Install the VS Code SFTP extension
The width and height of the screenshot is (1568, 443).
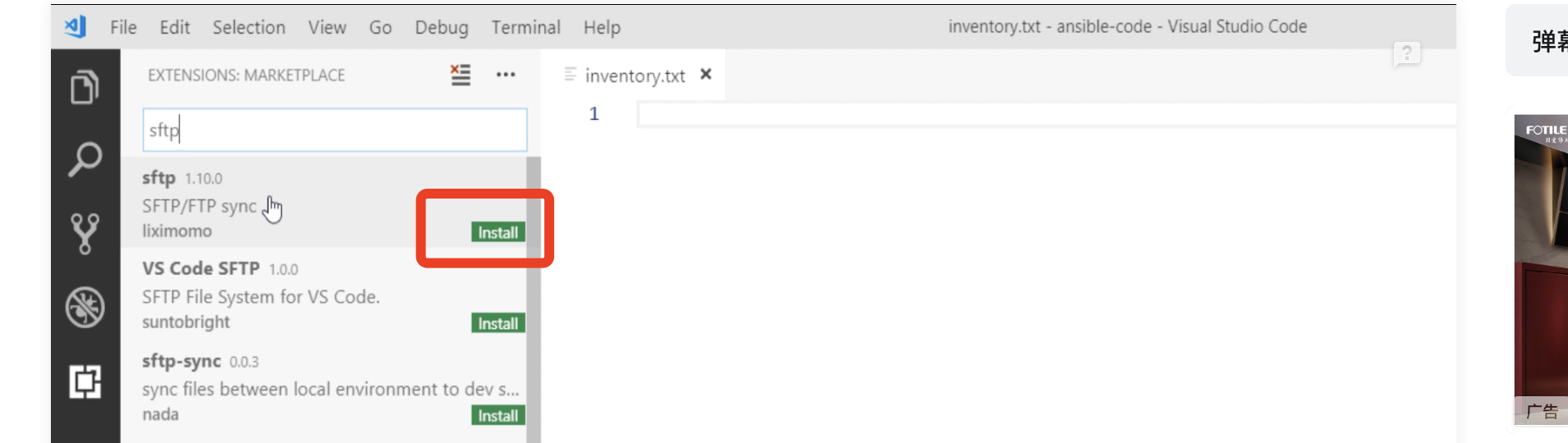(x=497, y=323)
